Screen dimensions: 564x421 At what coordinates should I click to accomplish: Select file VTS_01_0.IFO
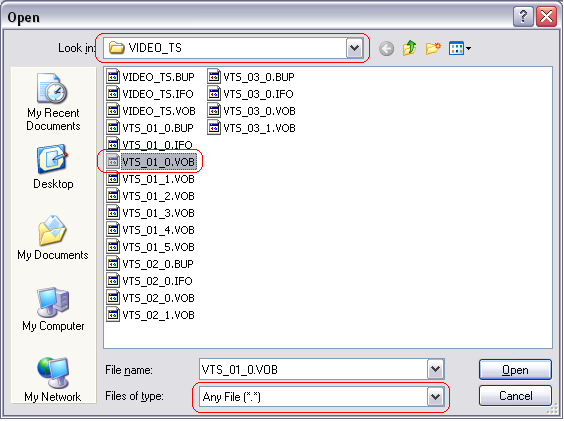click(150, 145)
